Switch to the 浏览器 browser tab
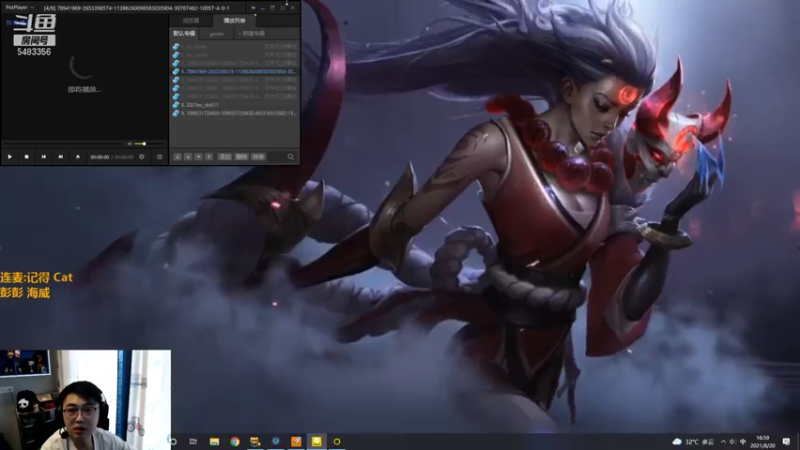800x450 pixels. 191,20
